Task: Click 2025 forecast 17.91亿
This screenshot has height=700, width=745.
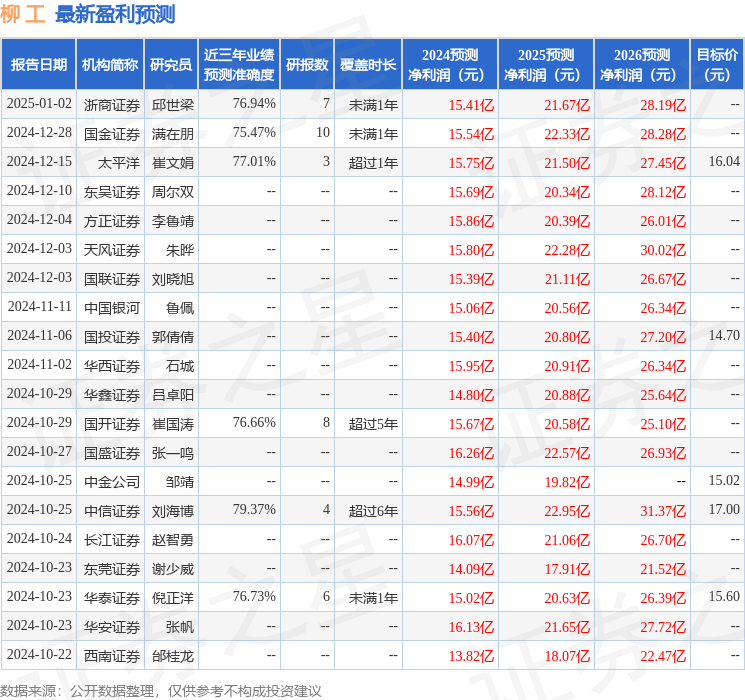Action: point(567,569)
